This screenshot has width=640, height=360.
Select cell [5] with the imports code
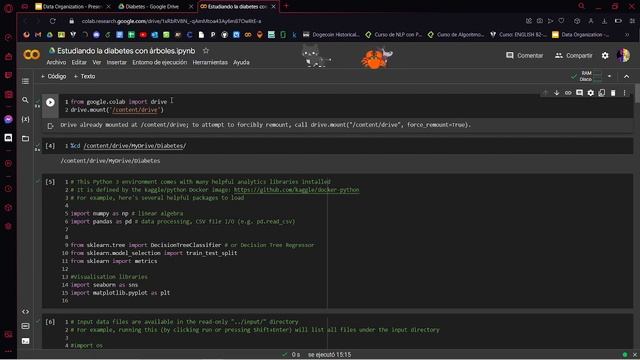point(338,241)
